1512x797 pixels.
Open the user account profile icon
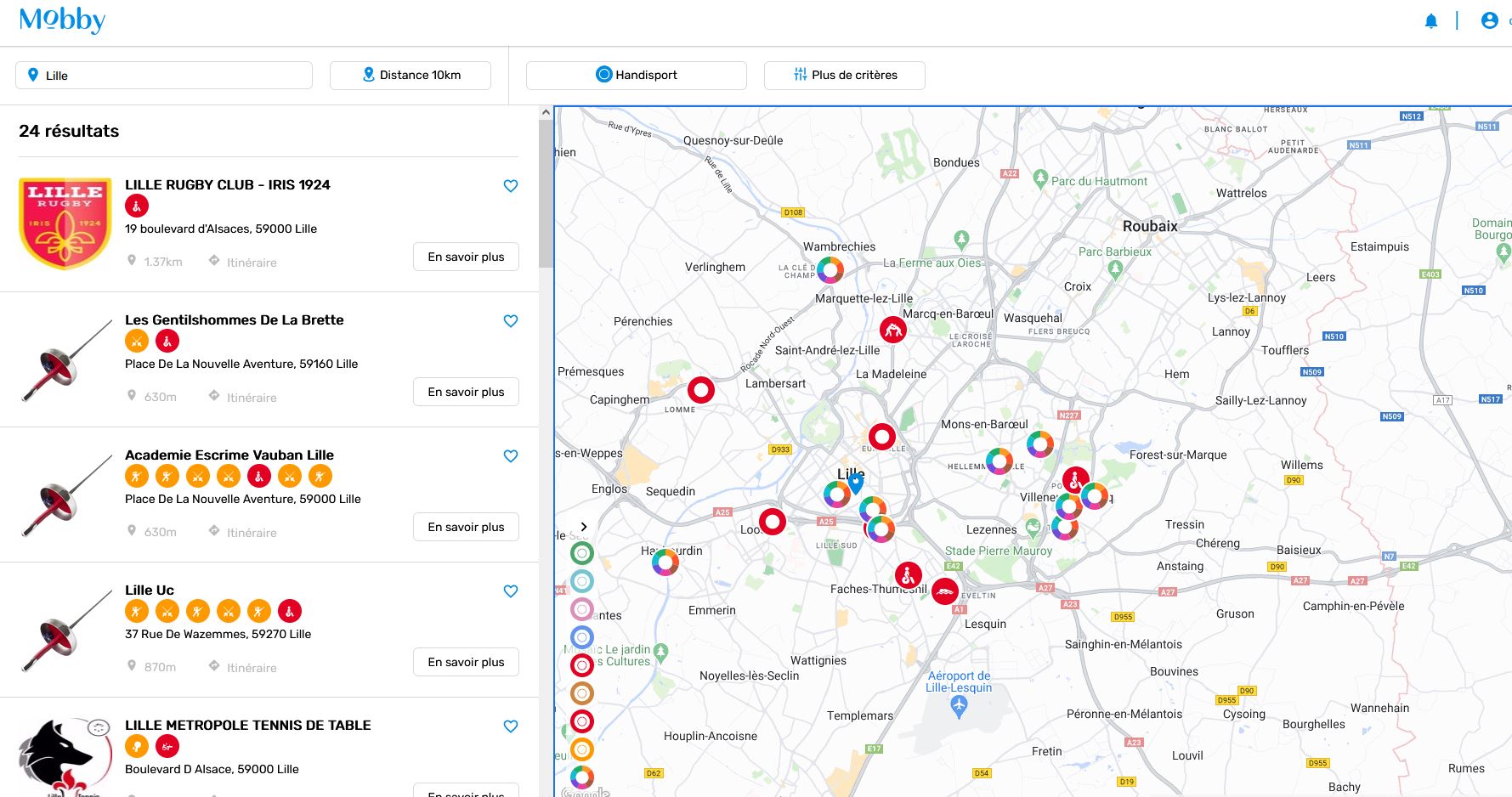pos(1489,20)
